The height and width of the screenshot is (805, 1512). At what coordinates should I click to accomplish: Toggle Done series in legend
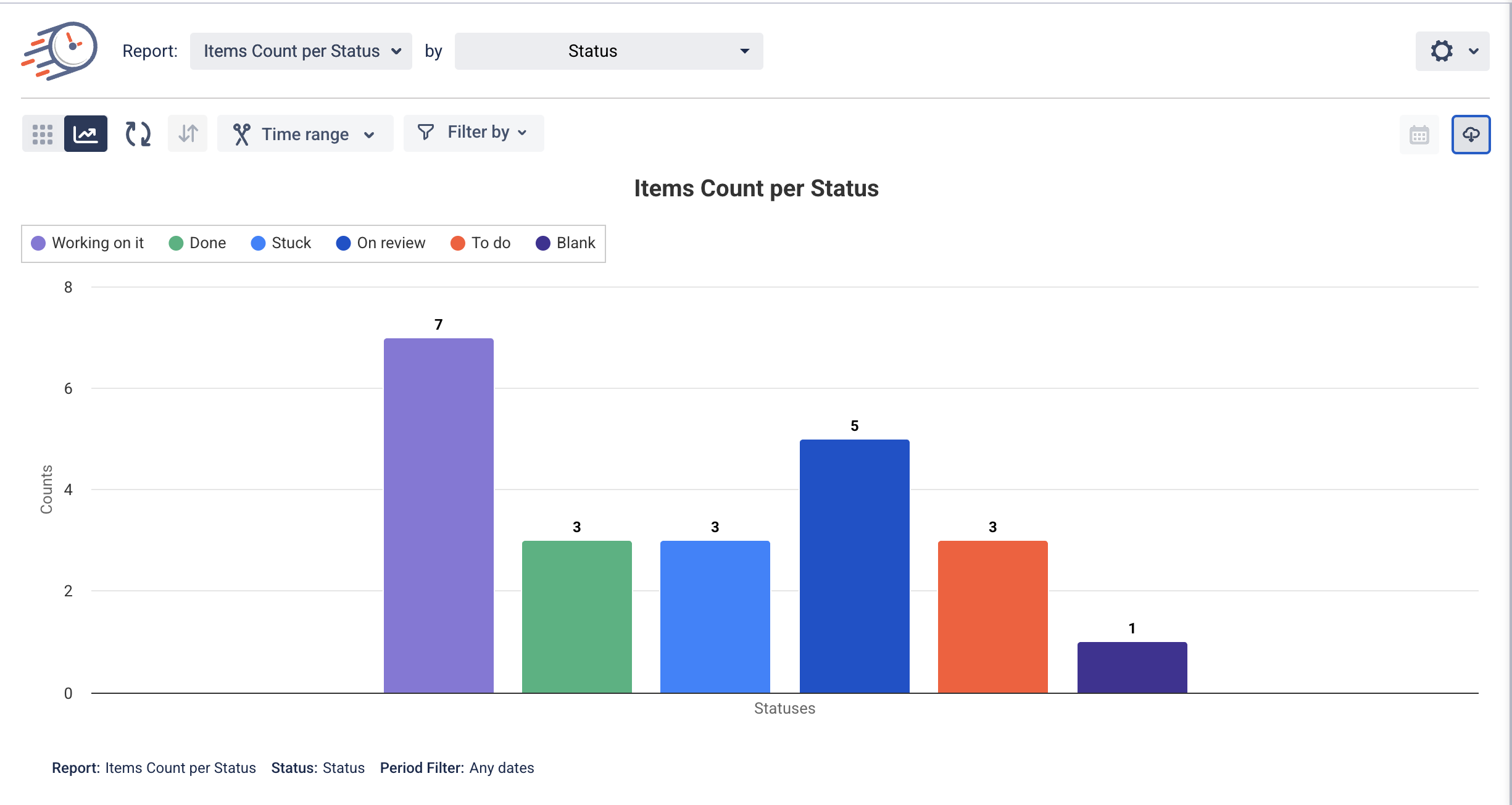pyautogui.click(x=197, y=243)
